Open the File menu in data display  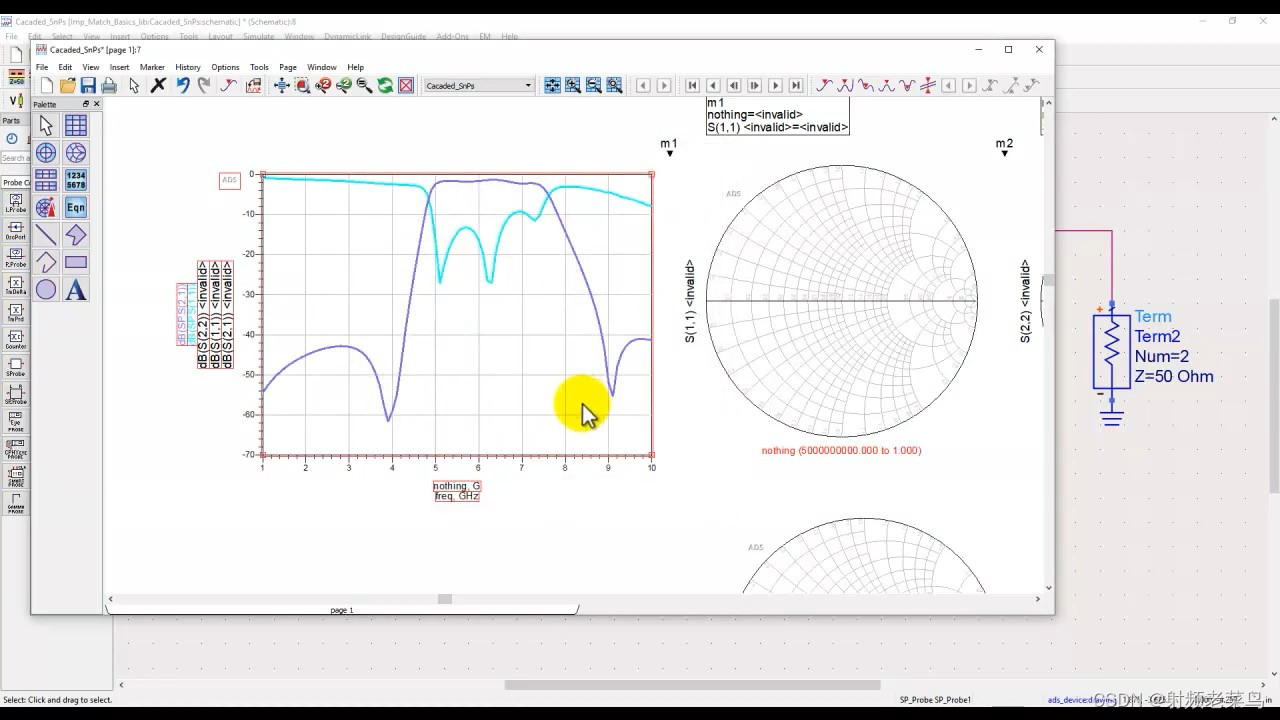coord(42,67)
